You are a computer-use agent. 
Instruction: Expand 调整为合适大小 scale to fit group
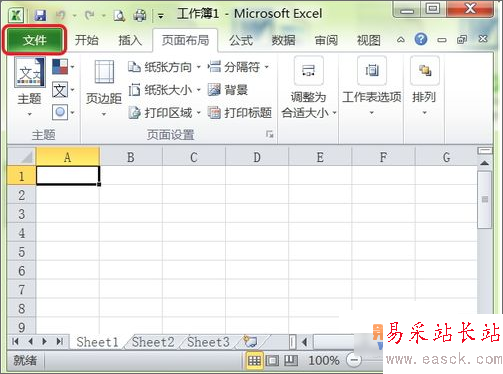[308, 88]
